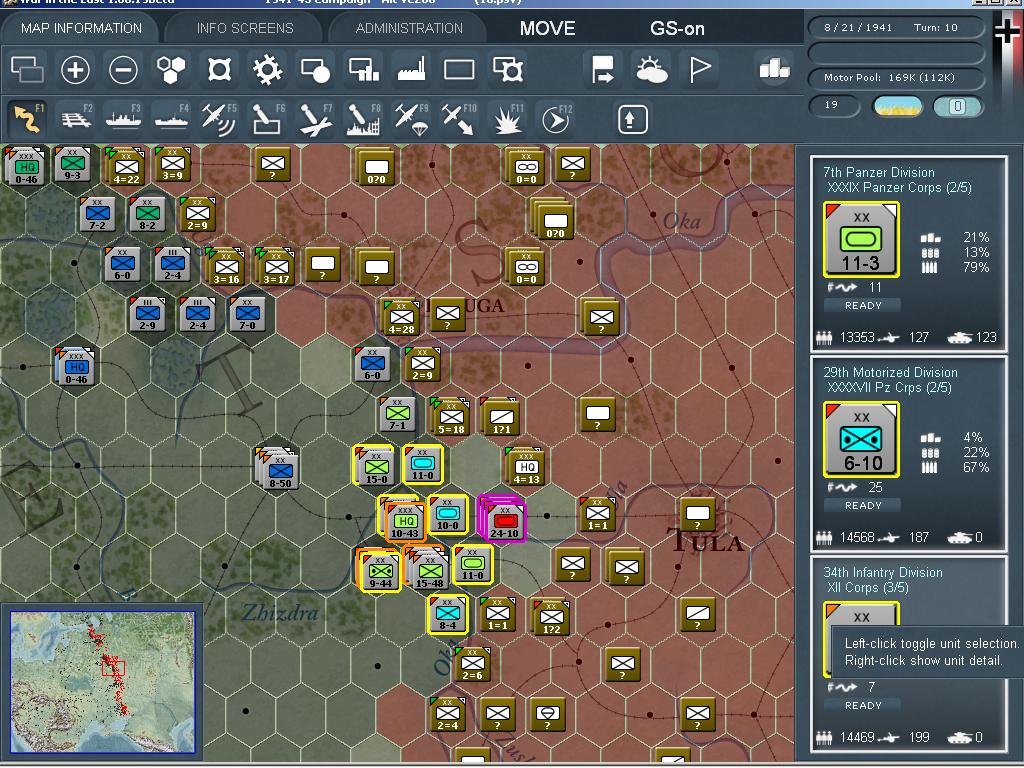Click the zoom in plus icon
This screenshot has height=768, width=1024.
(75, 69)
